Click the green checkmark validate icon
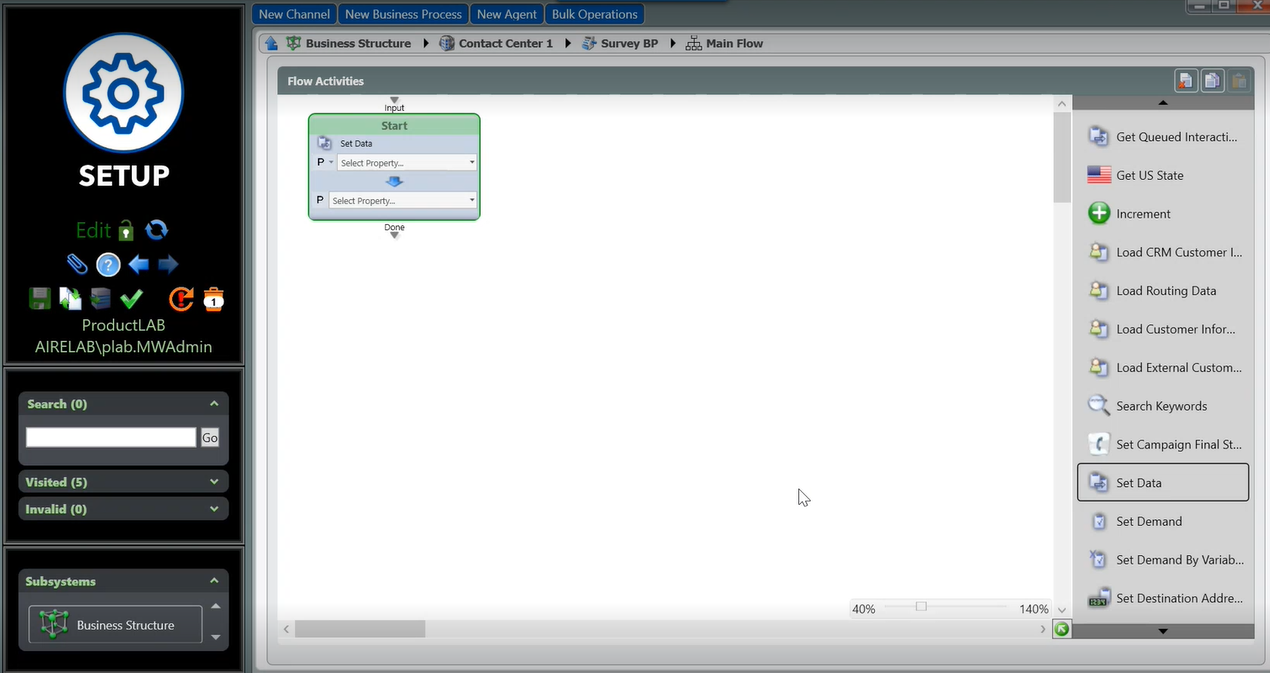1270x673 pixels. [131, 298]
